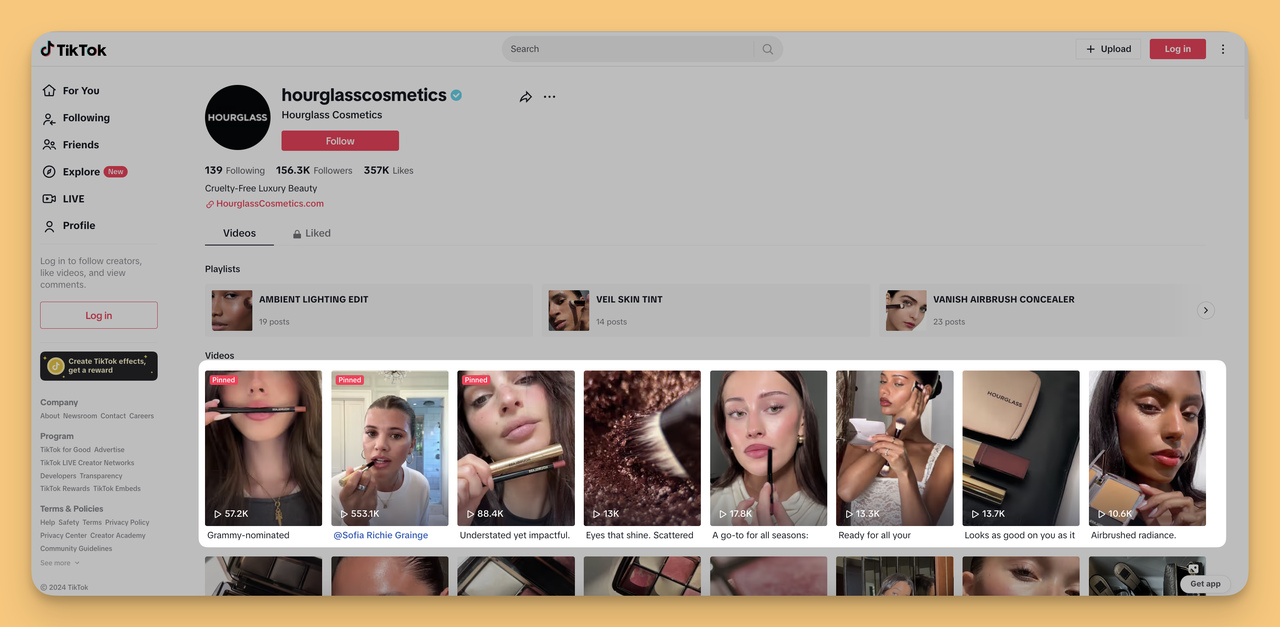Click the 156.3K Followers count
The height and width of the screenshot is (627, 1280).
coord(314,171)
